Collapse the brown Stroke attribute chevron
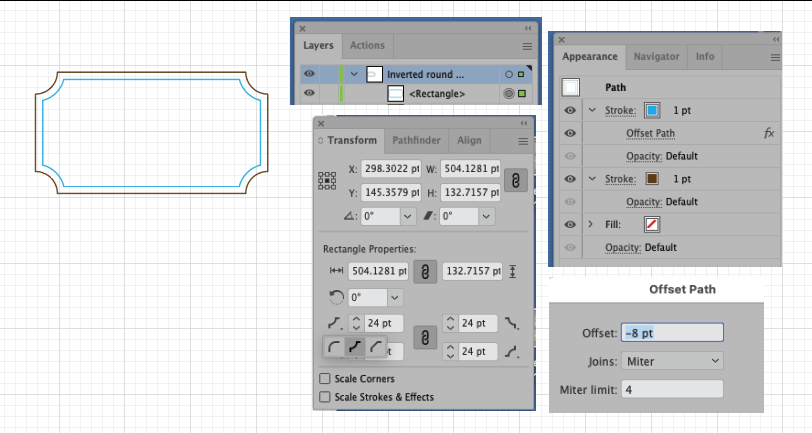812x433 pixels. [x=592, y=179]
